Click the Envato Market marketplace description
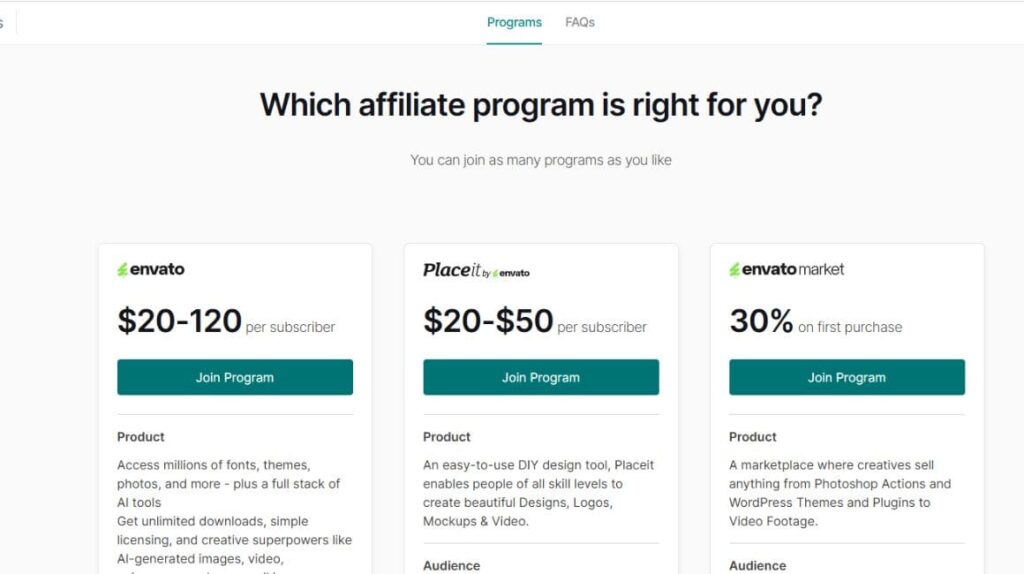 point(840,493)
